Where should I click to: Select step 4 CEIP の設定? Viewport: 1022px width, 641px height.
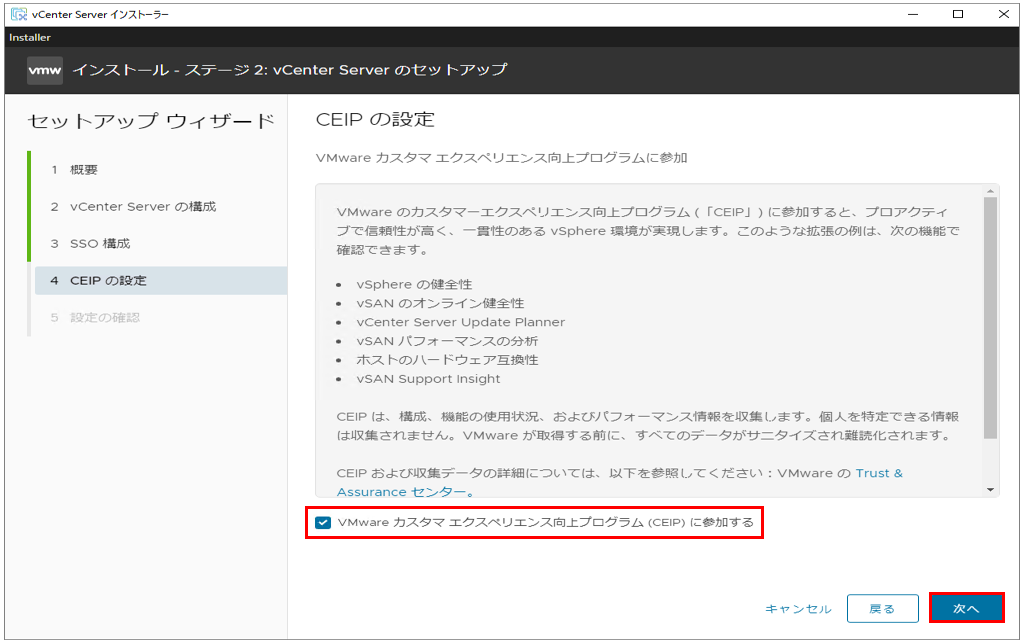[x=161, y=280]
